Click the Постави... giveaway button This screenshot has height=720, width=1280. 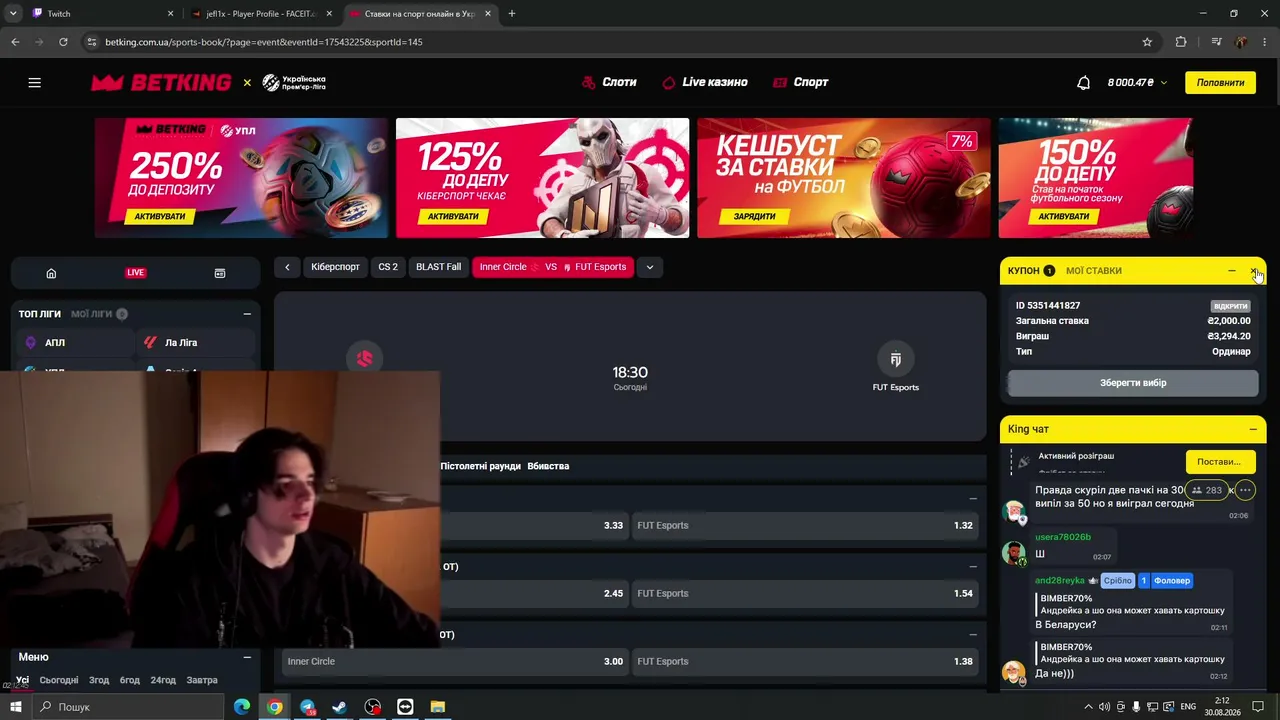coord(1220,462)
